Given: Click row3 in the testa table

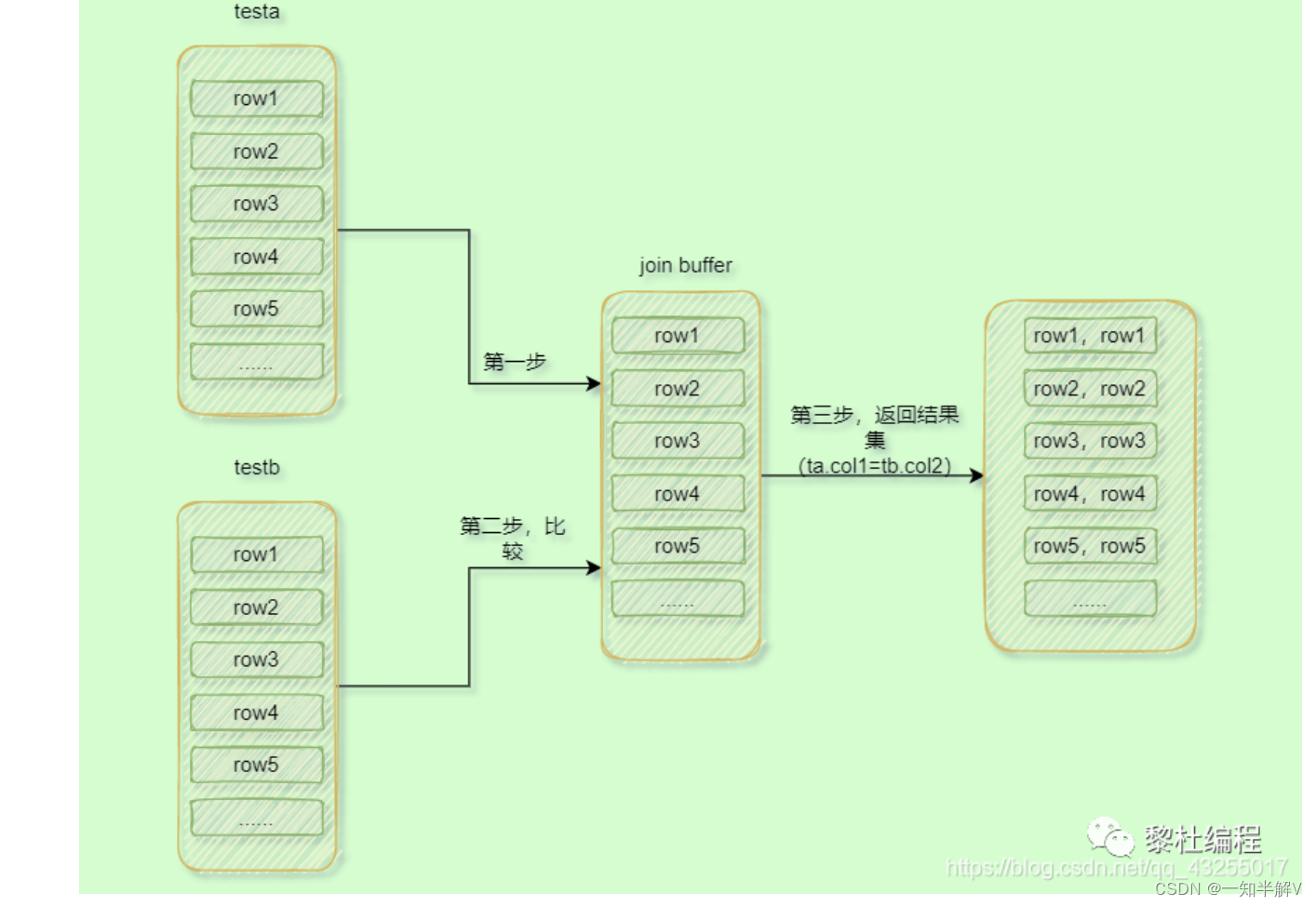Looking at the screenshot, I should [x=257, y=204].
